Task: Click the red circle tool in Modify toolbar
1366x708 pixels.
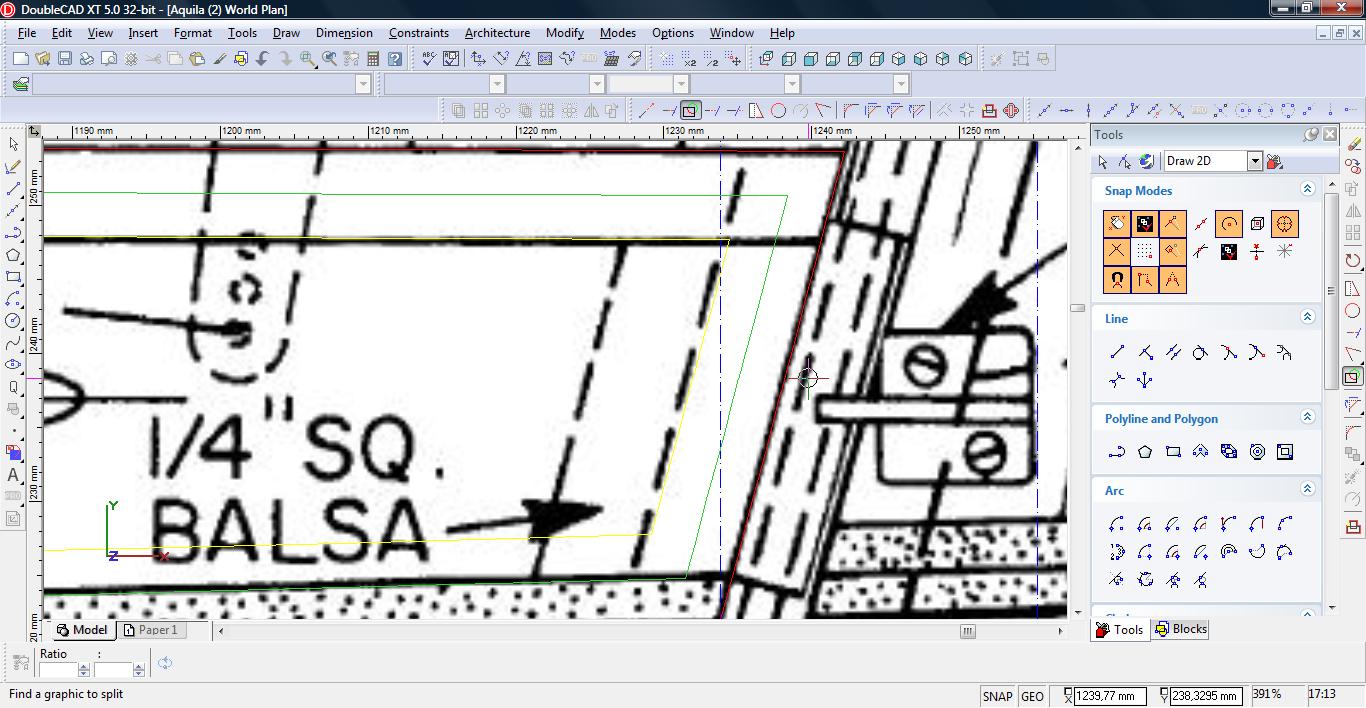Action: (778, 111)
